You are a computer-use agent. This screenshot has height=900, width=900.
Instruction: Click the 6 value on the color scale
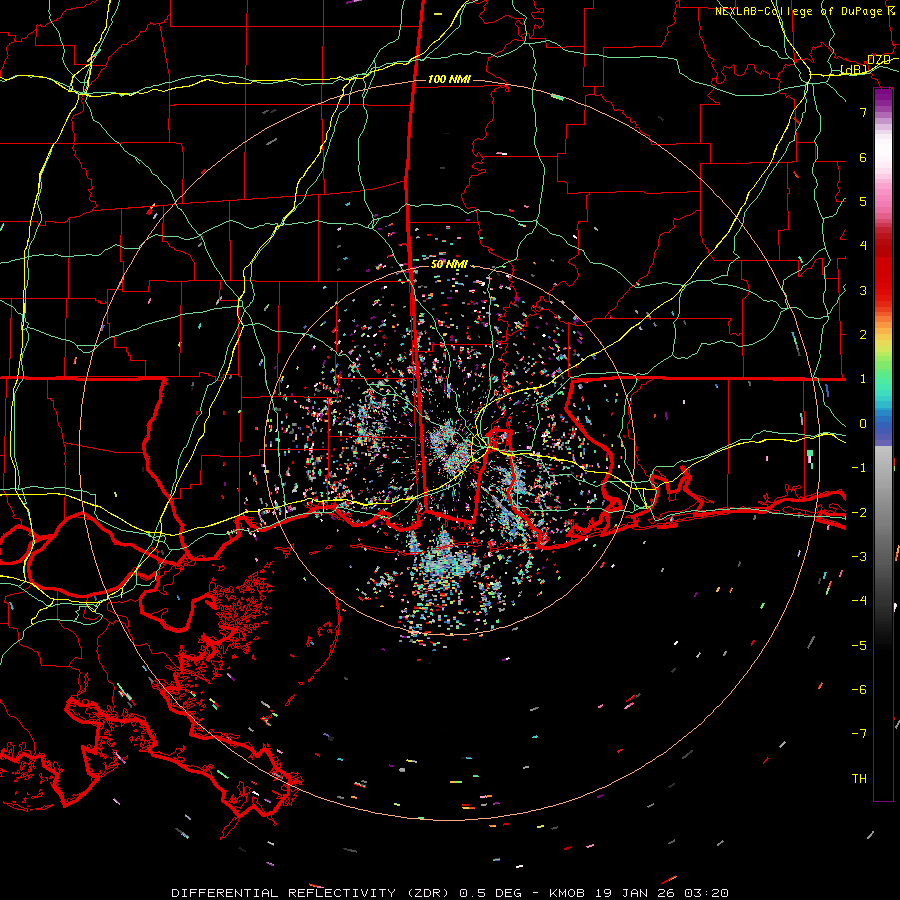(x=863, y=157)
